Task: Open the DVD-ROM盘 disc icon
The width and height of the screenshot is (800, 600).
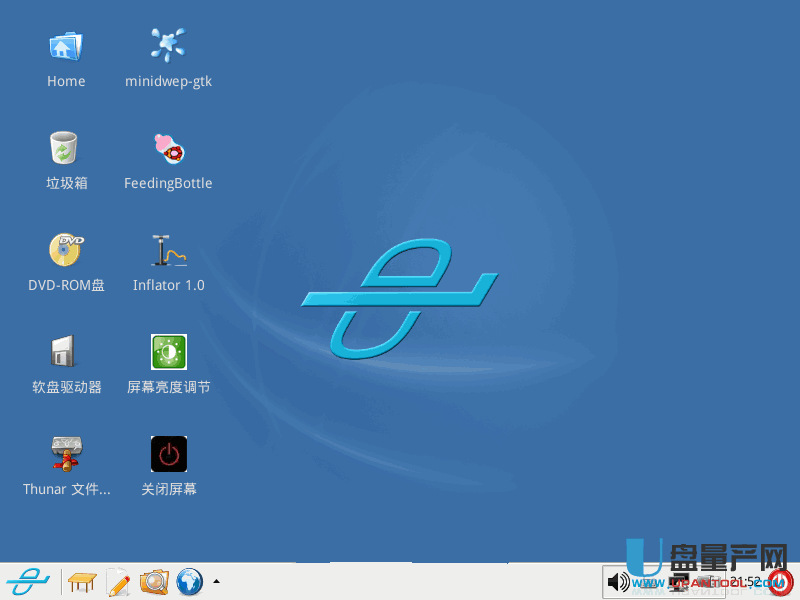Action: click(66, 250)
